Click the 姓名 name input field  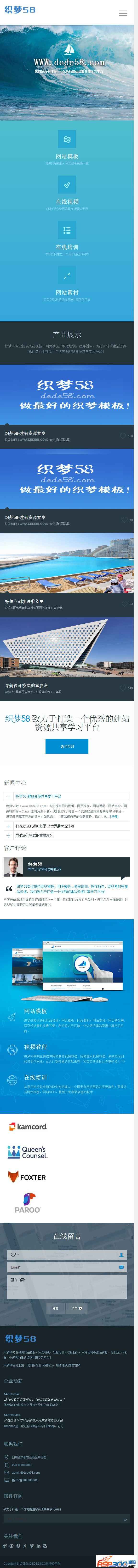click(67, 1255)
